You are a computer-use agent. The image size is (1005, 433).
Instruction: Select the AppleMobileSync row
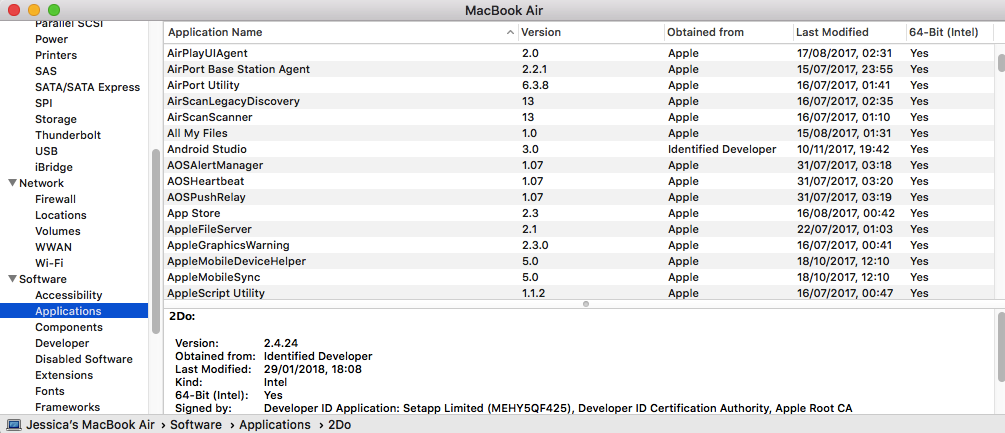click(579, 277)
